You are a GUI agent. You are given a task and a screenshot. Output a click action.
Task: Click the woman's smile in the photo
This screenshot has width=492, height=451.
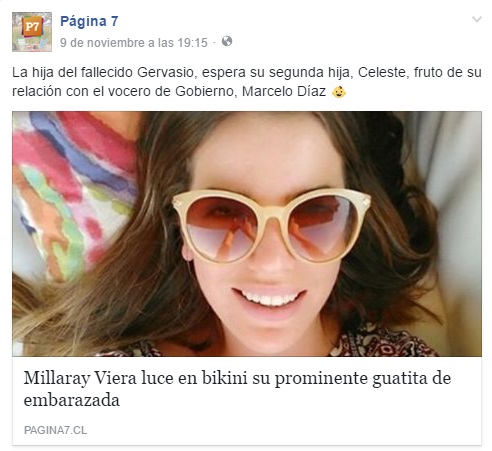(x=269, y=297)
